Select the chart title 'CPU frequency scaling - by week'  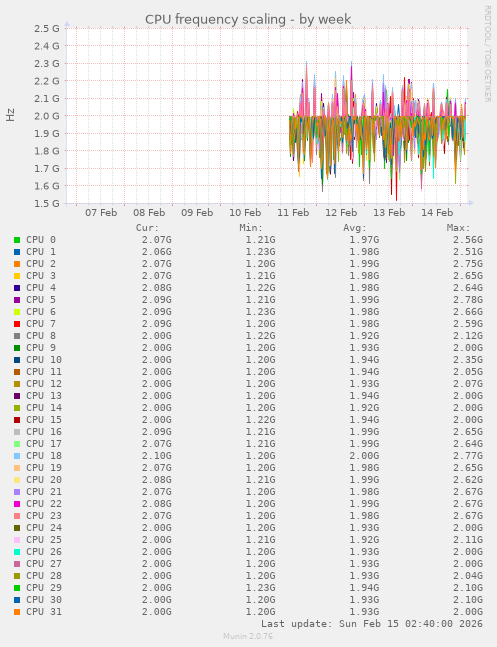pyautogui.click(x=248, y=19)
